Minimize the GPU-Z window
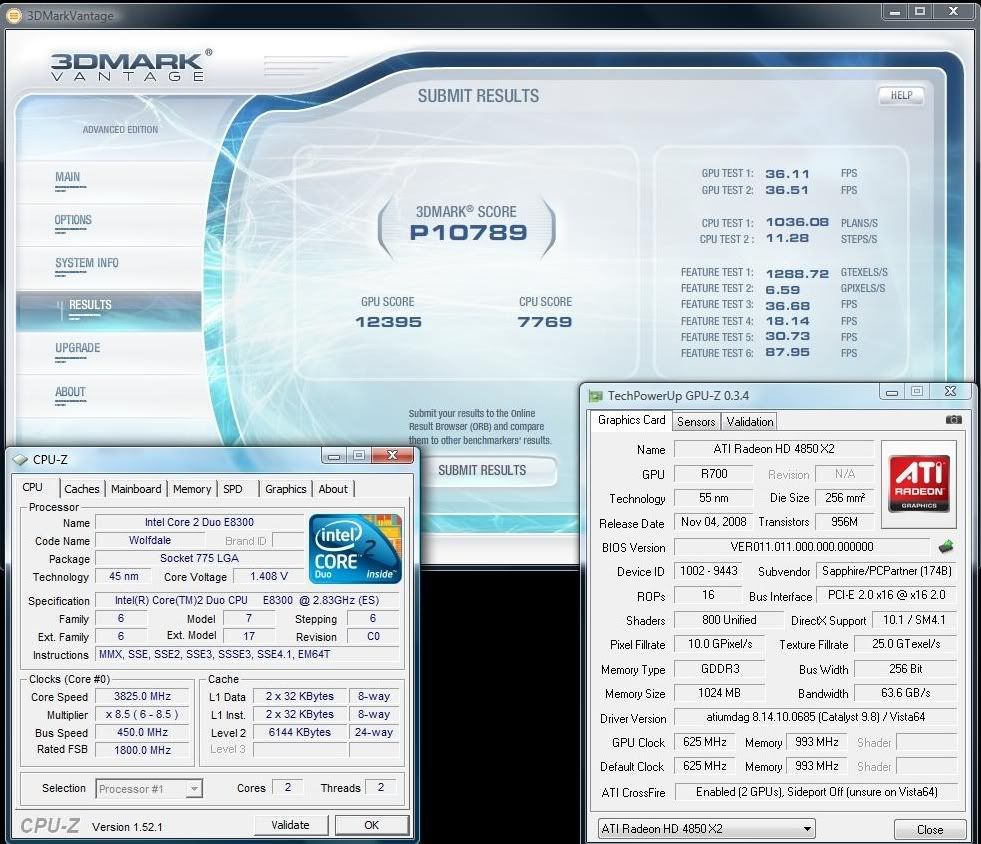Screen dimensions: 981x844 point(892,392)
